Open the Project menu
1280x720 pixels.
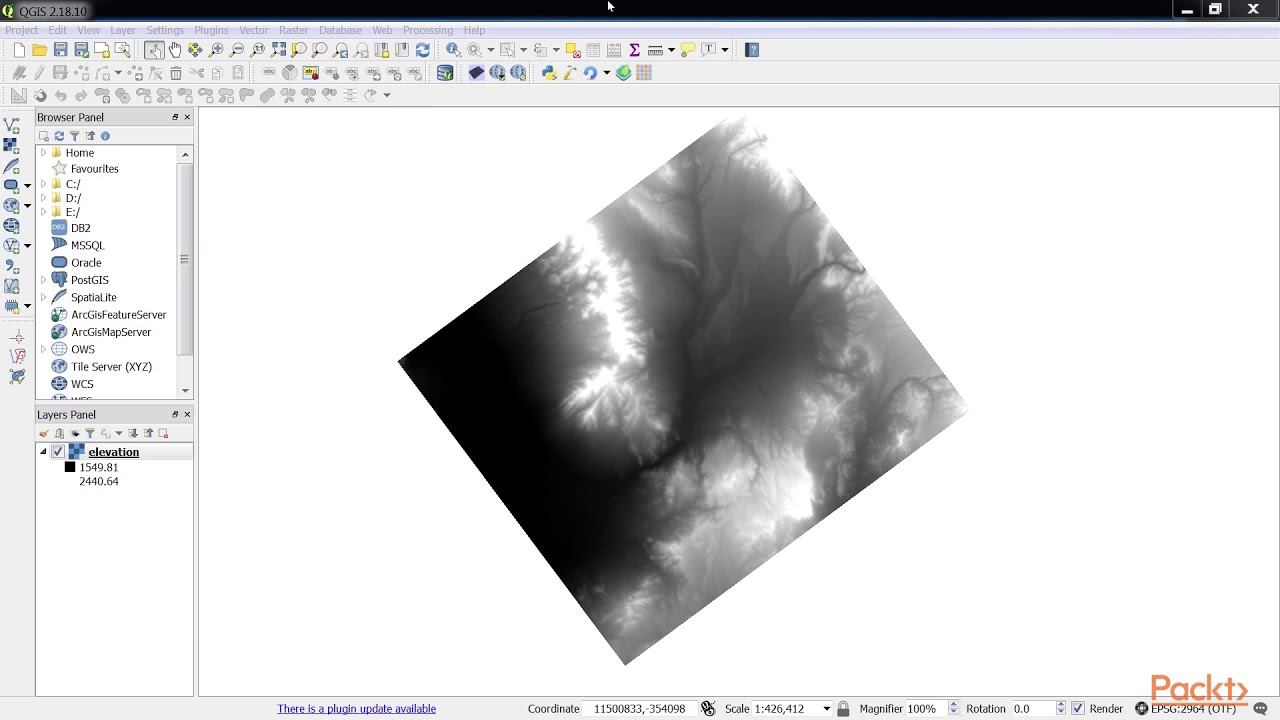[x=21, y=30]
